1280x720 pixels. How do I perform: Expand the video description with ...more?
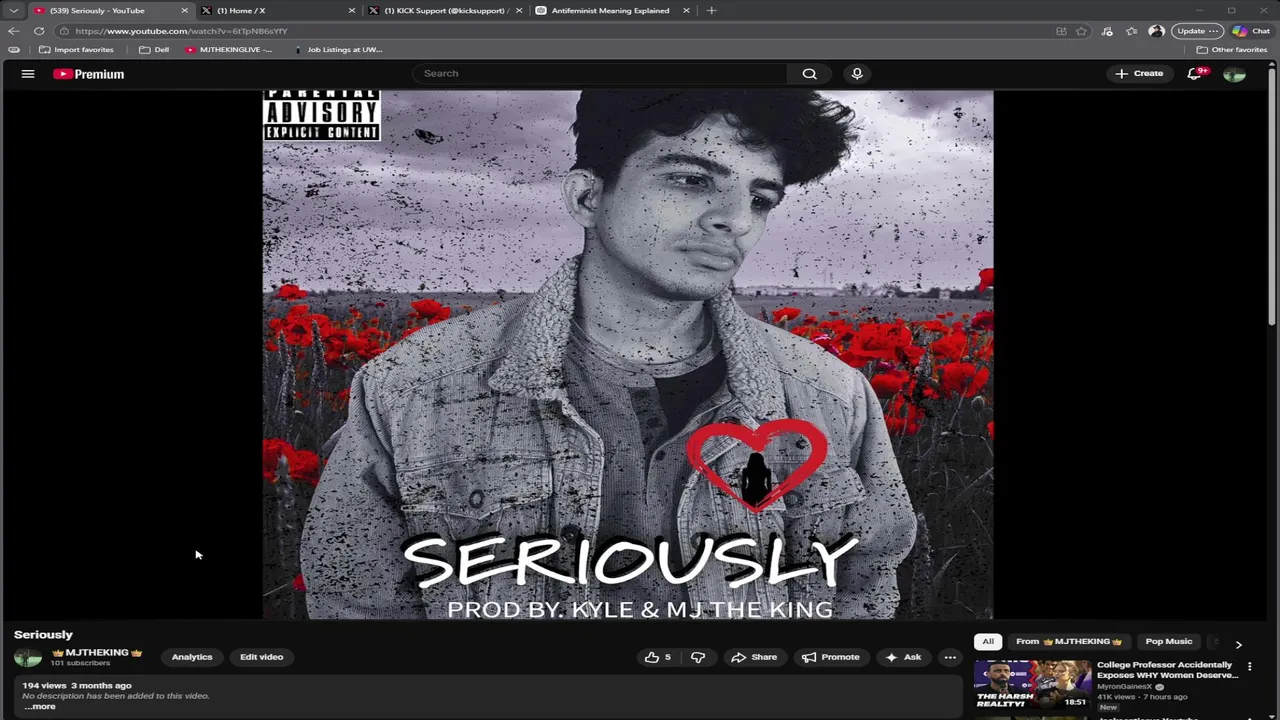(x=40, y=706)
